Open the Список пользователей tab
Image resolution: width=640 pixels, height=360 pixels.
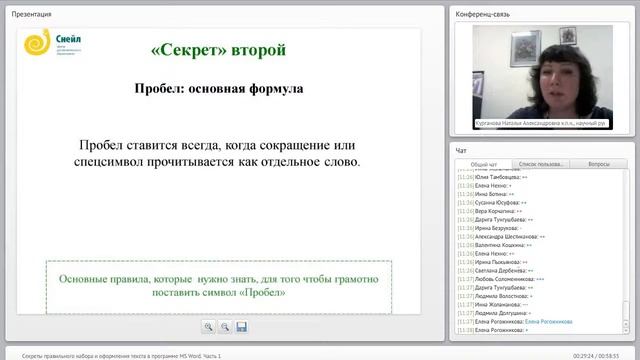(x=541, y=164)
